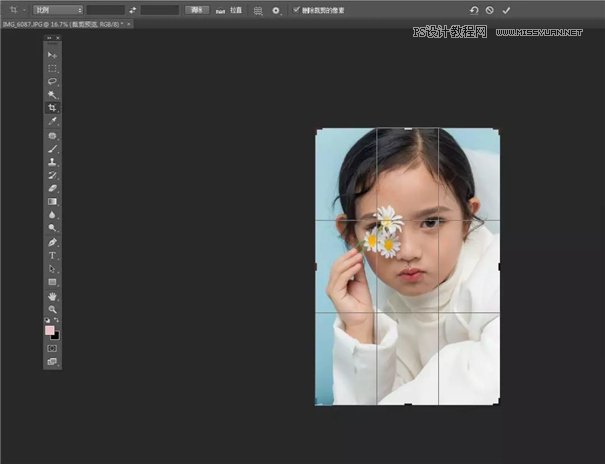605x464 pixels.
Task: Toggle Quick Mask mode
Action: (x=52, y=348)
